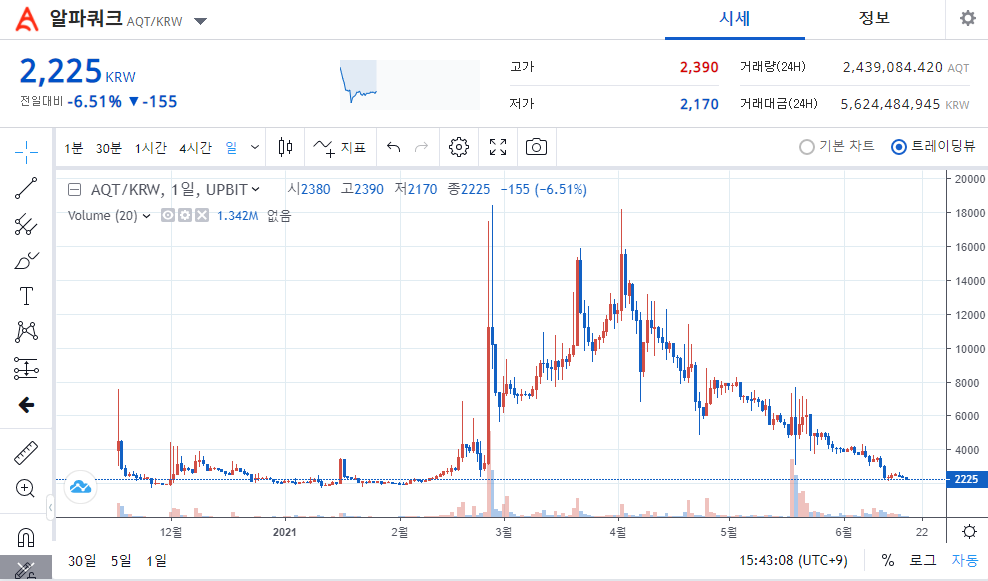This screenshot has height=581, width=988.
Task: Toggle 로그 logarithmic scale
Action: (922, 560)
